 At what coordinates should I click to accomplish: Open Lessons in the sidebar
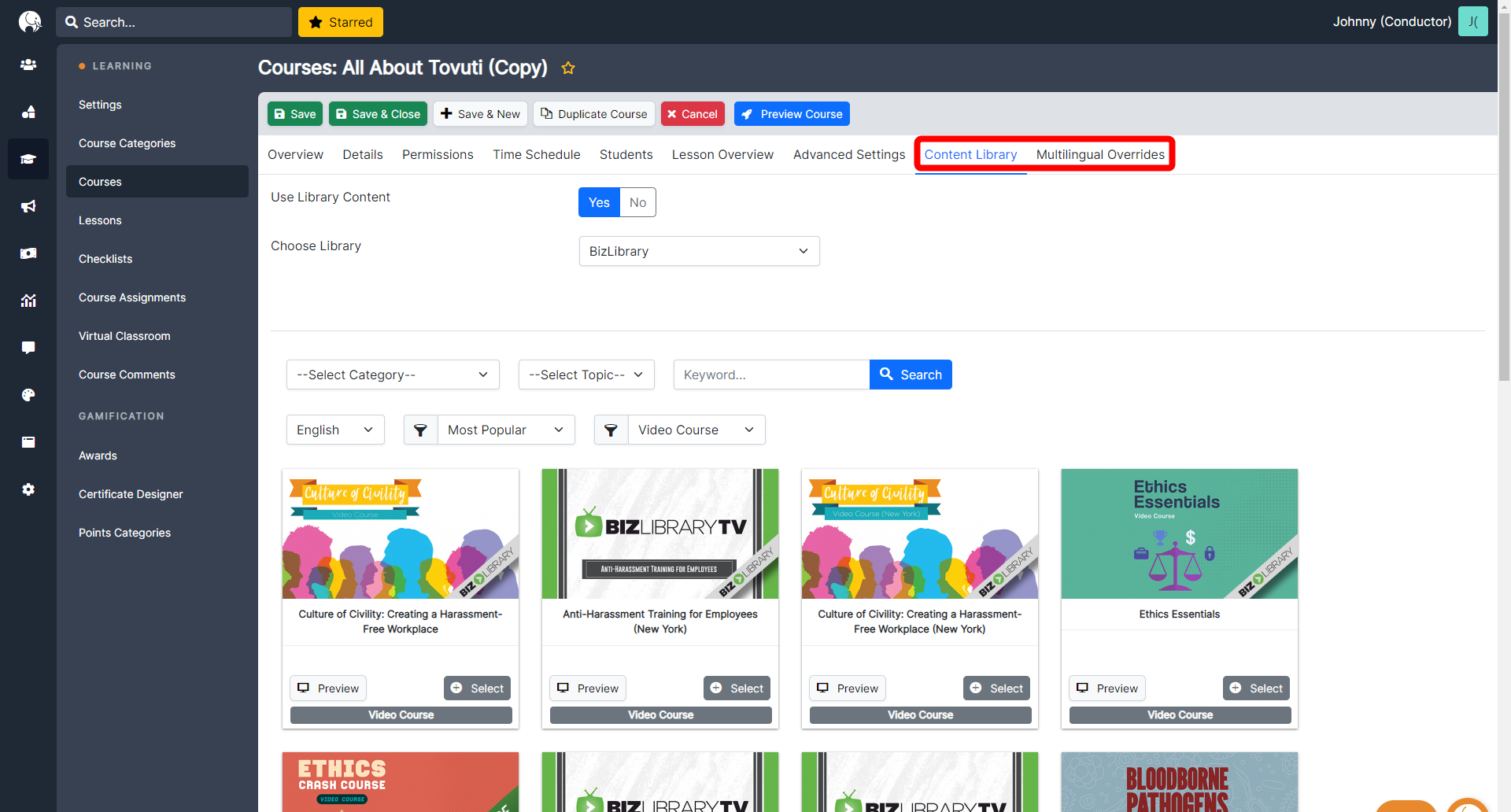pos(100,220)
